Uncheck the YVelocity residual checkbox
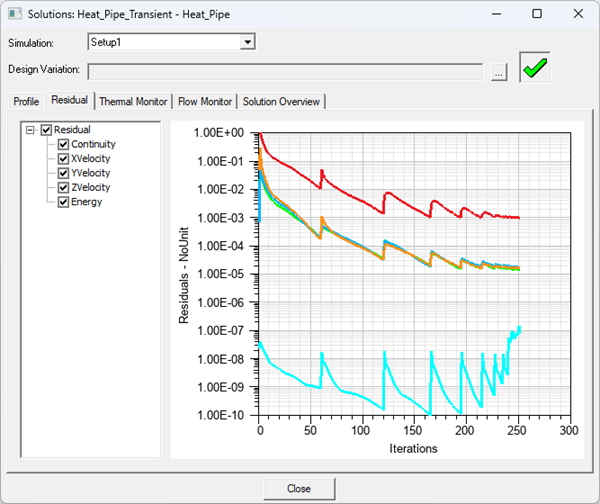600x504 pixels. (x=63, y=173)
